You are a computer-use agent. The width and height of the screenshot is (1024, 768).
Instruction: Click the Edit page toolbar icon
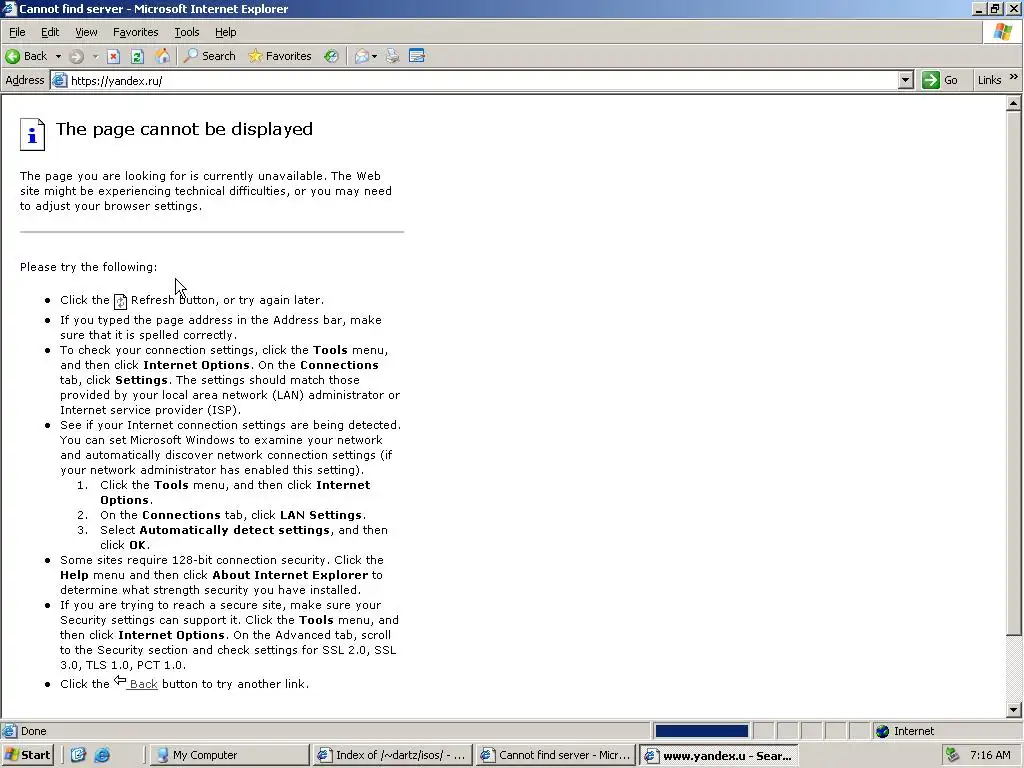pyautogui.click(x=417, y=56)
